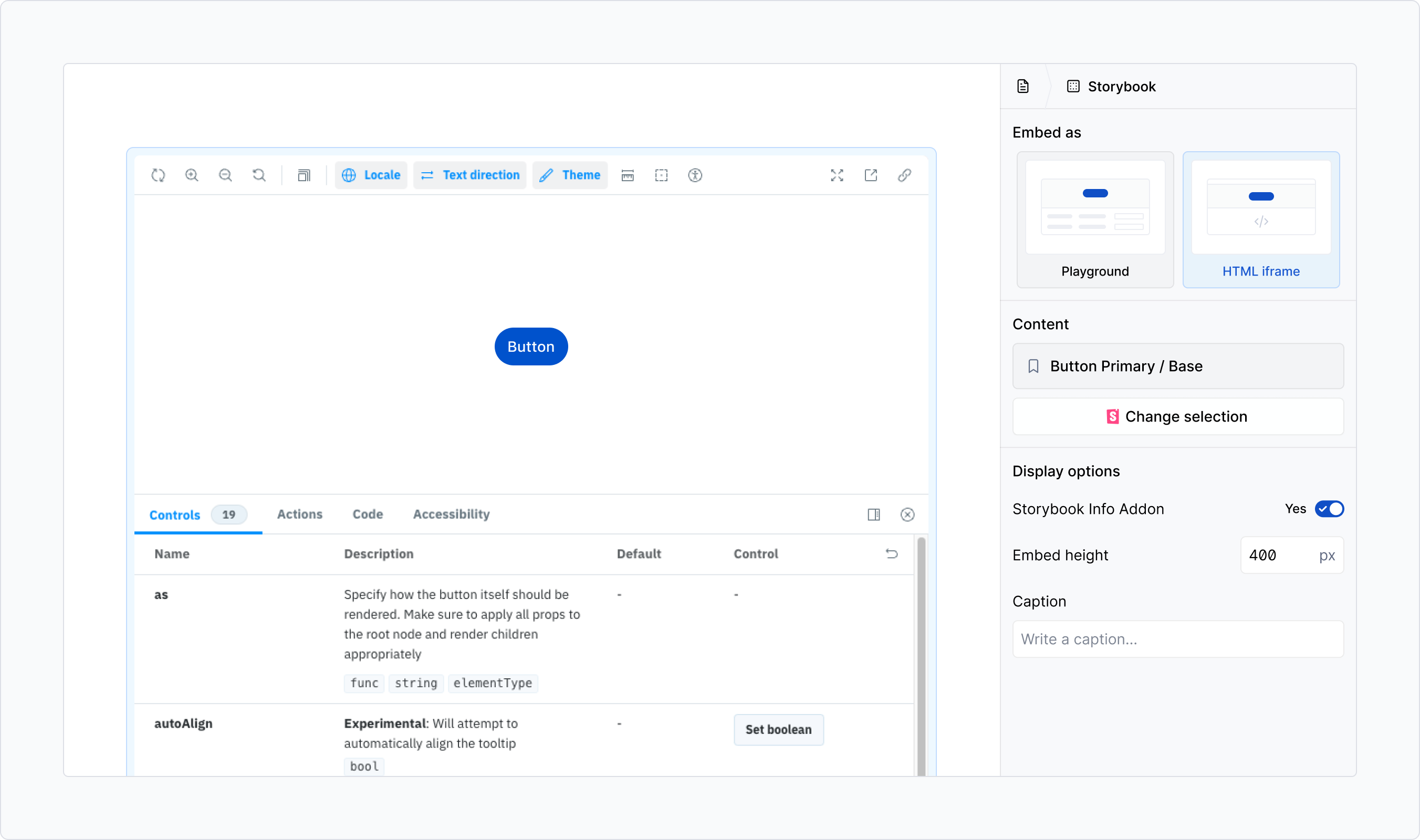Click the "Description" column header
The height and width of the screenshot is (840, 1420).
(379, 553)
